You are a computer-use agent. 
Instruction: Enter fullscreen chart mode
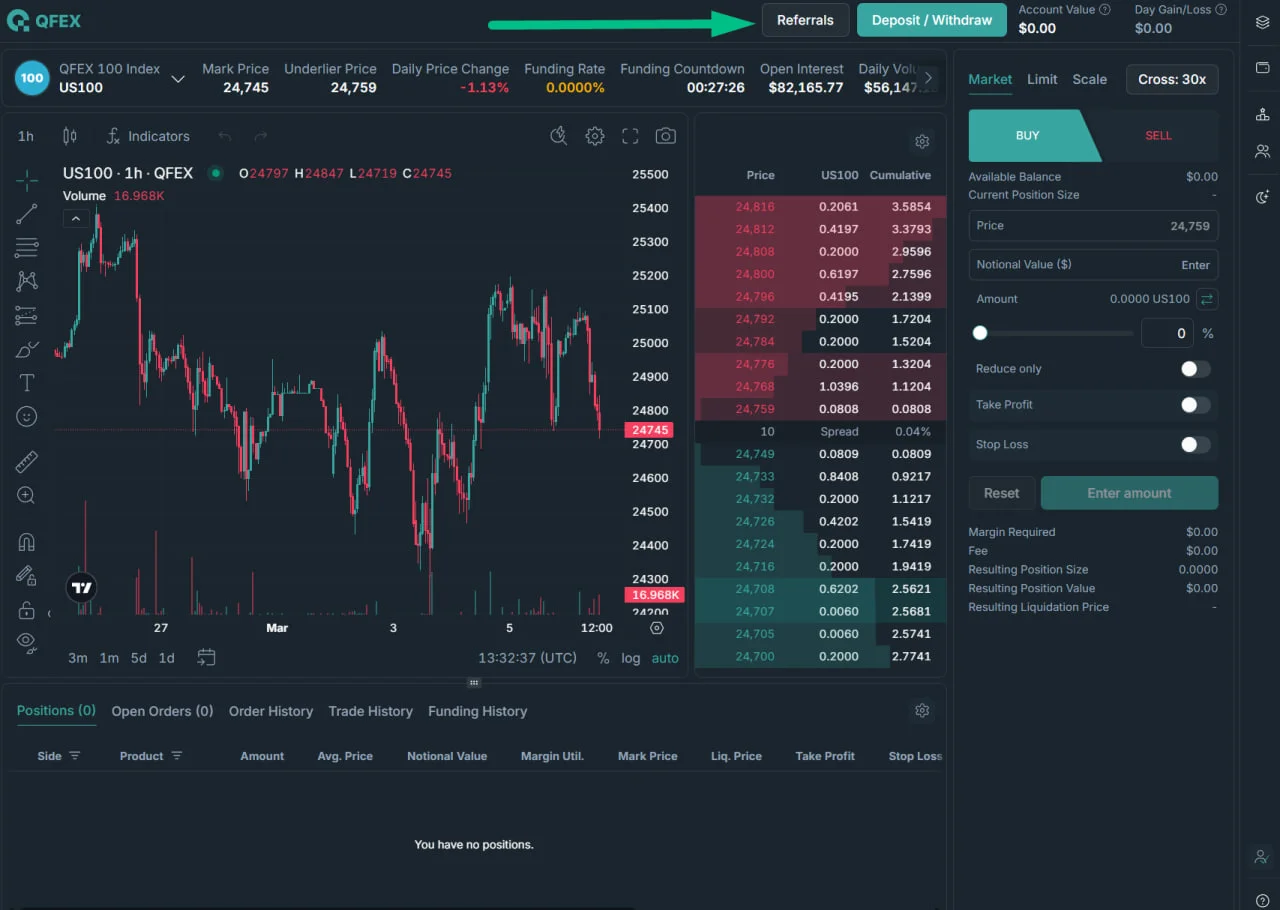[x=630, y=136]
